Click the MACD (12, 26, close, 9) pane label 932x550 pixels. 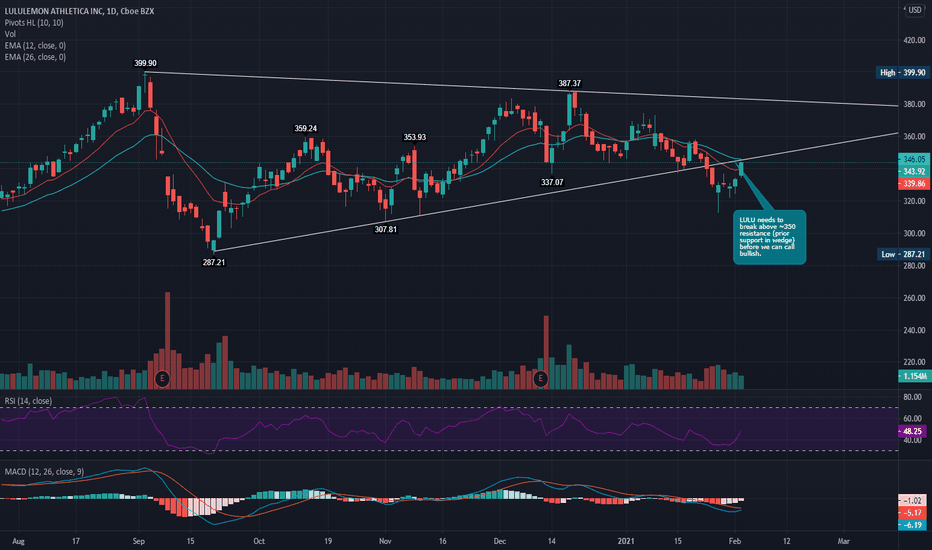click(44, 472)
